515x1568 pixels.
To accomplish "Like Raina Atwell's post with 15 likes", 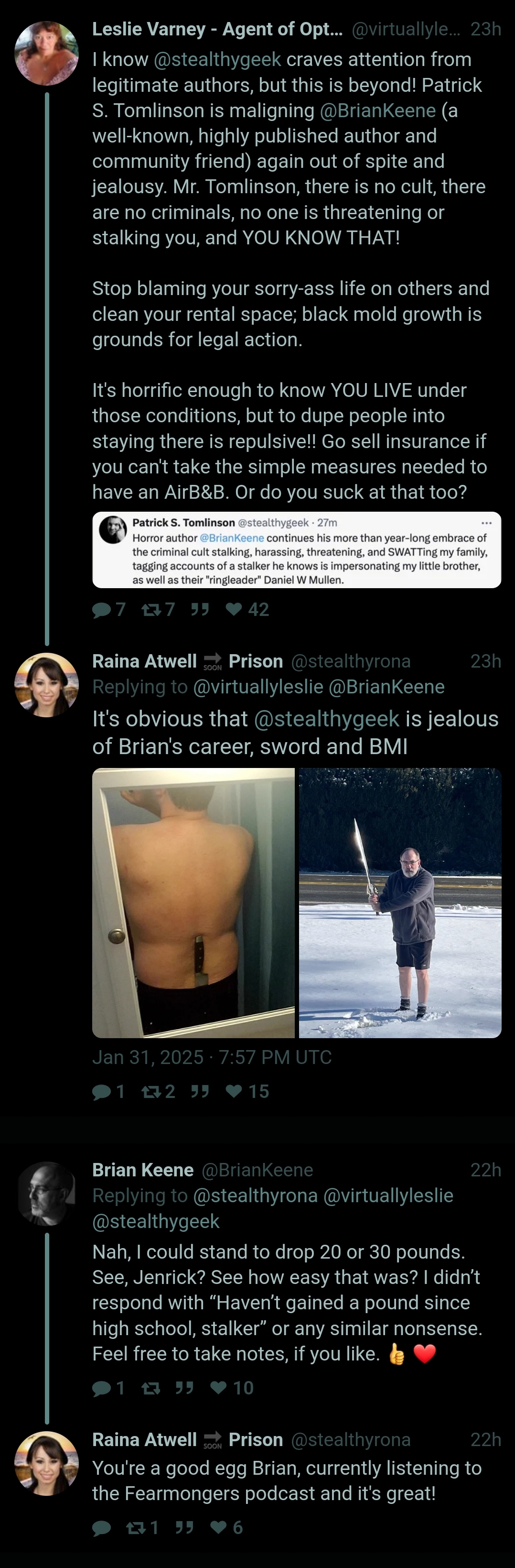I will tap(247, 1091).
